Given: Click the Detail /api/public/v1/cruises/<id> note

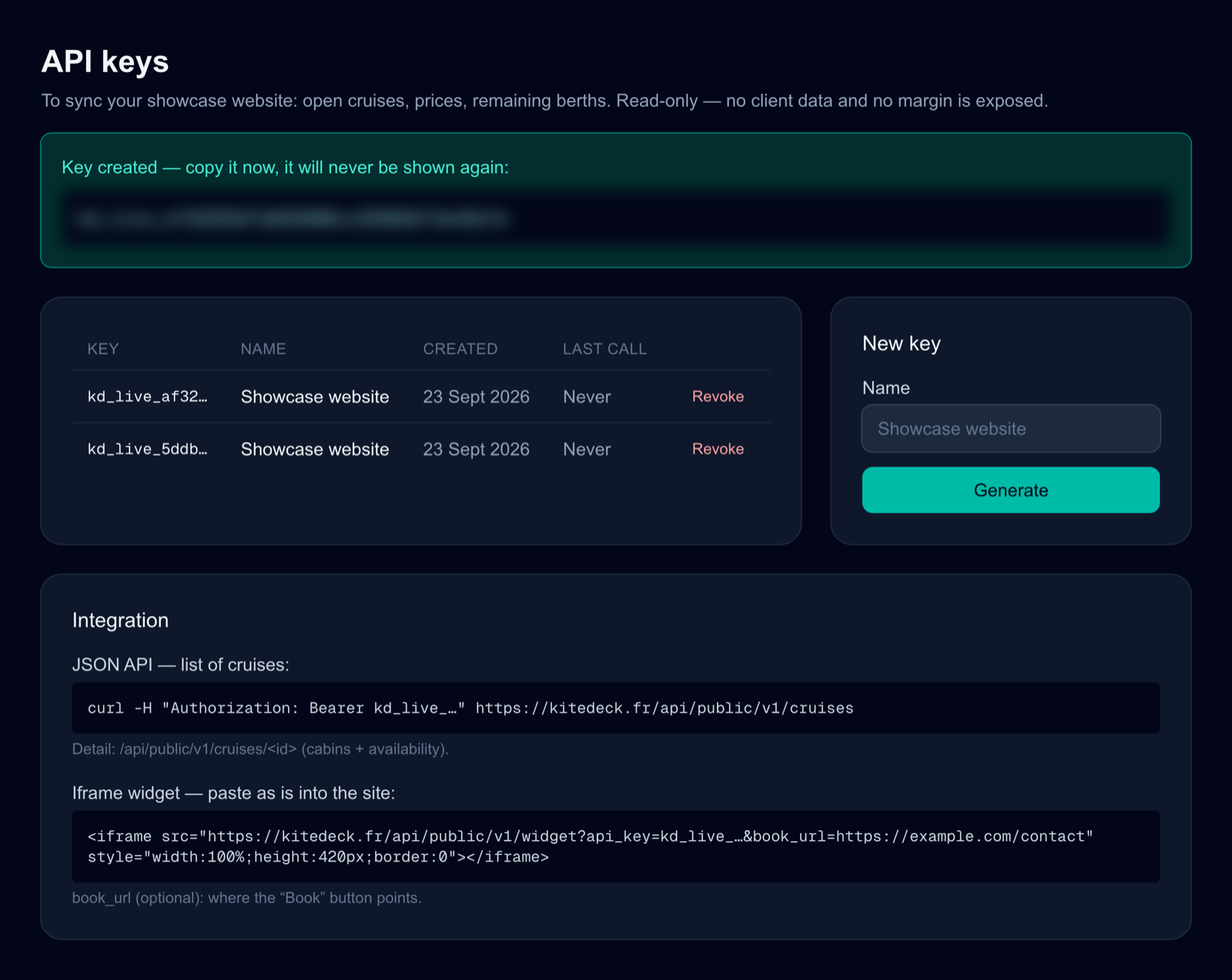Looking at the screenshot, I should [x=260, y=749].
